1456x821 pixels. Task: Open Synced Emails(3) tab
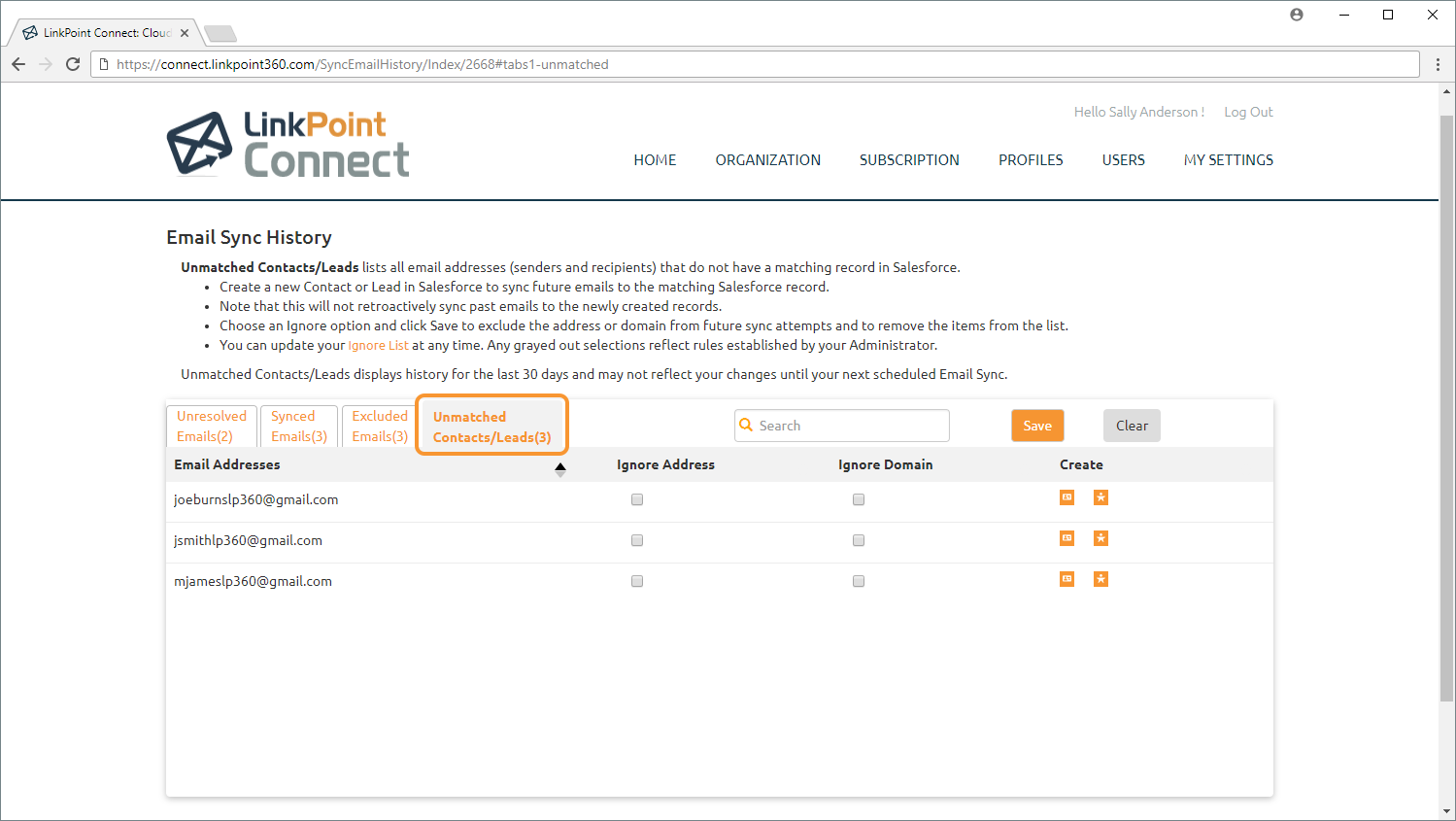299,426
